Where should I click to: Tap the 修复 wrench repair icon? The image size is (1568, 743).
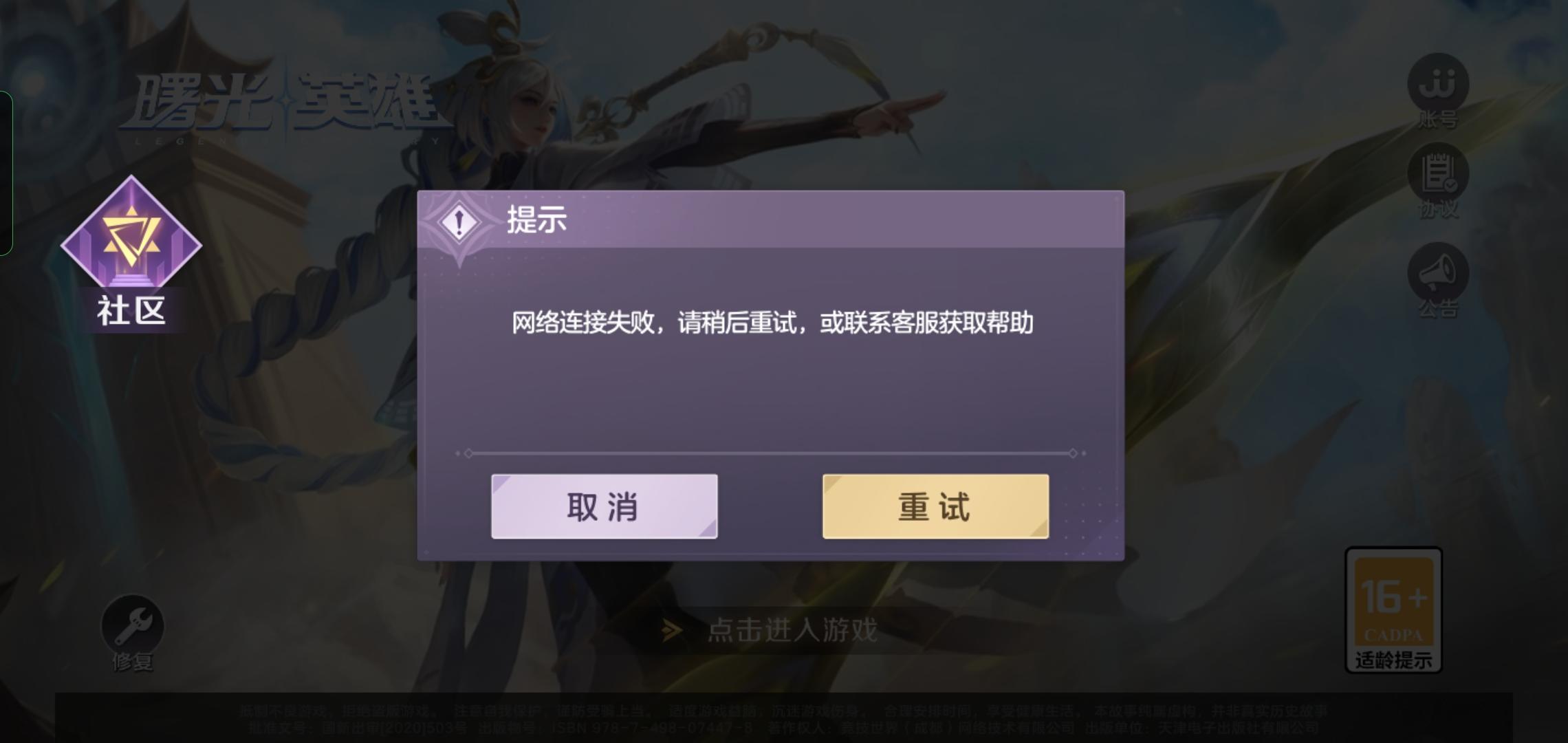pyautogui.click(x=133, y=626)
